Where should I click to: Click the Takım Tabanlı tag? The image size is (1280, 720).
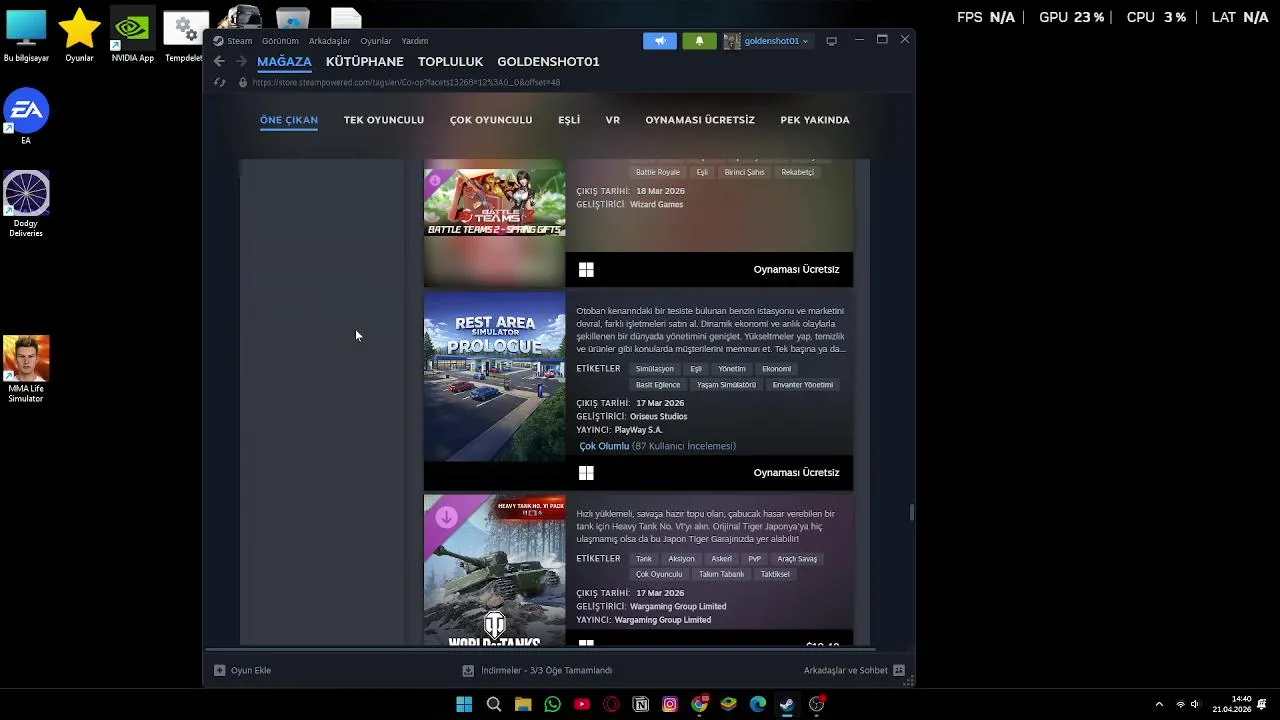721,575
